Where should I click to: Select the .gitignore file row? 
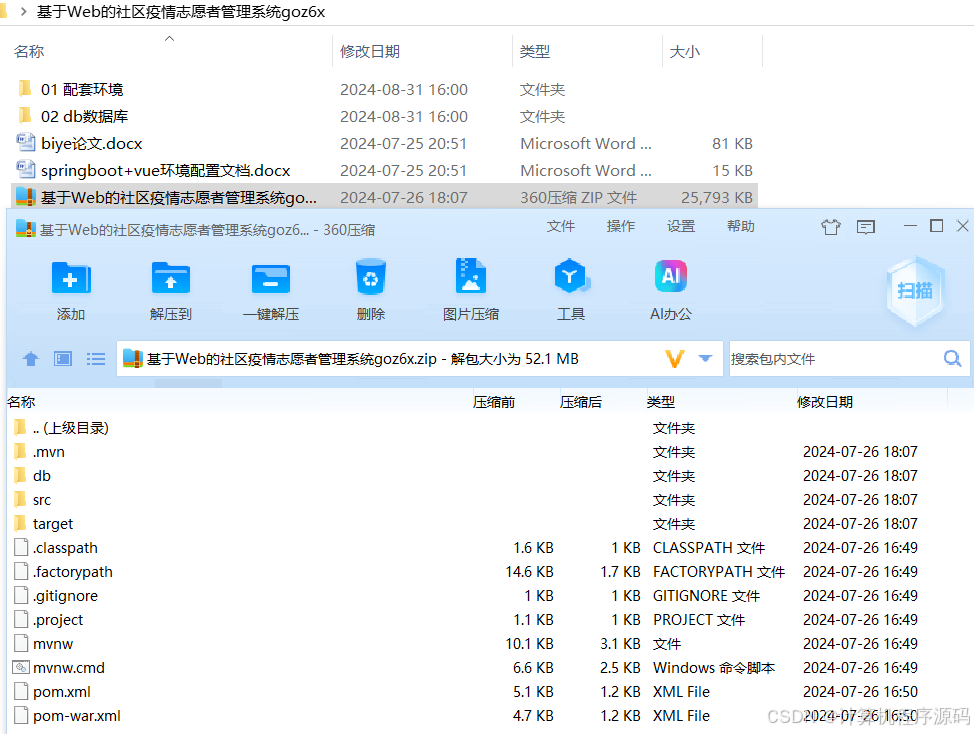pos(478,596)
